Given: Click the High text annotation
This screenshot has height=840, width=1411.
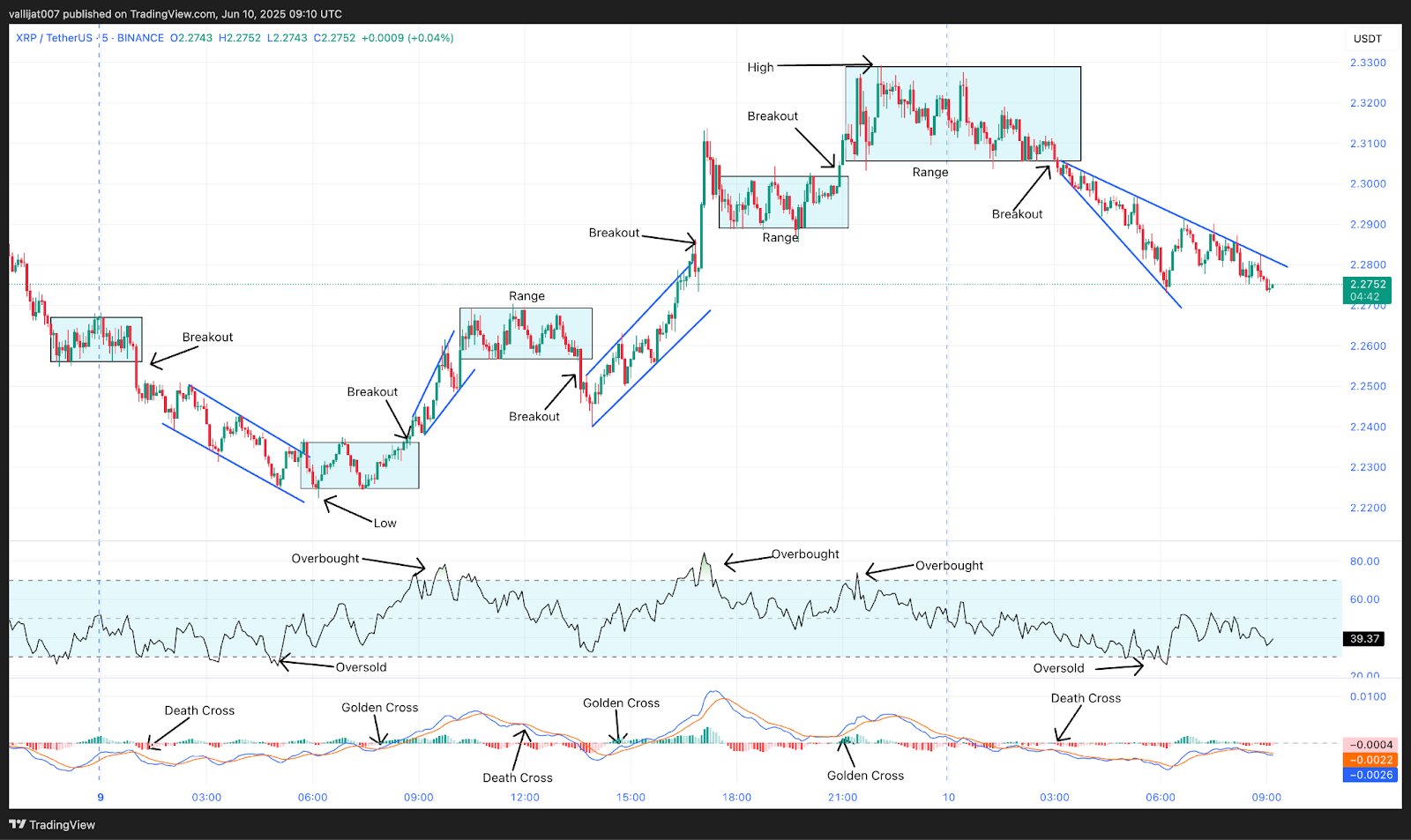Looking at the screenshot, I should tap(760, 67).
